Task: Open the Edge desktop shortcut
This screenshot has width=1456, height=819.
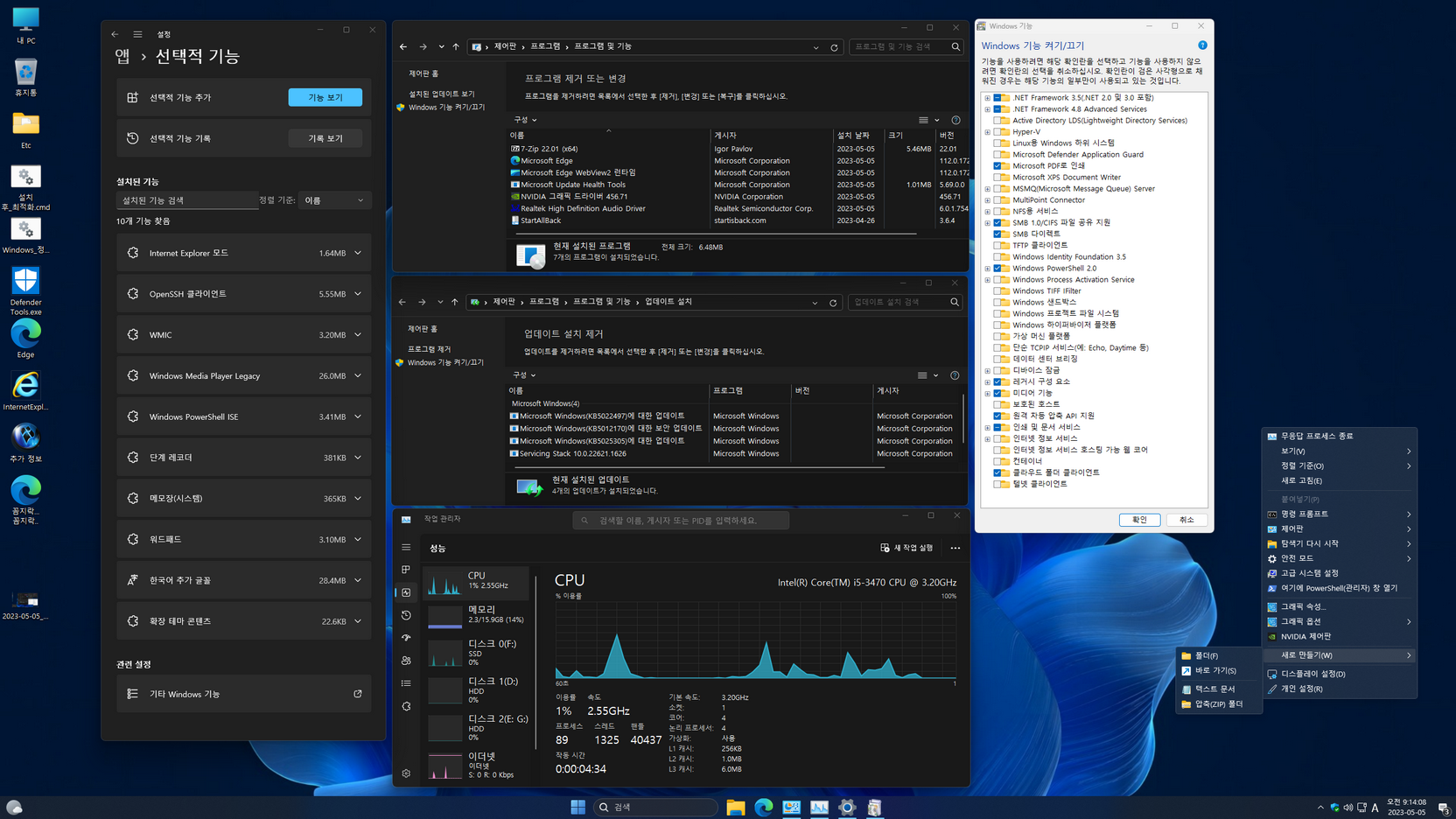Action: 25,339
